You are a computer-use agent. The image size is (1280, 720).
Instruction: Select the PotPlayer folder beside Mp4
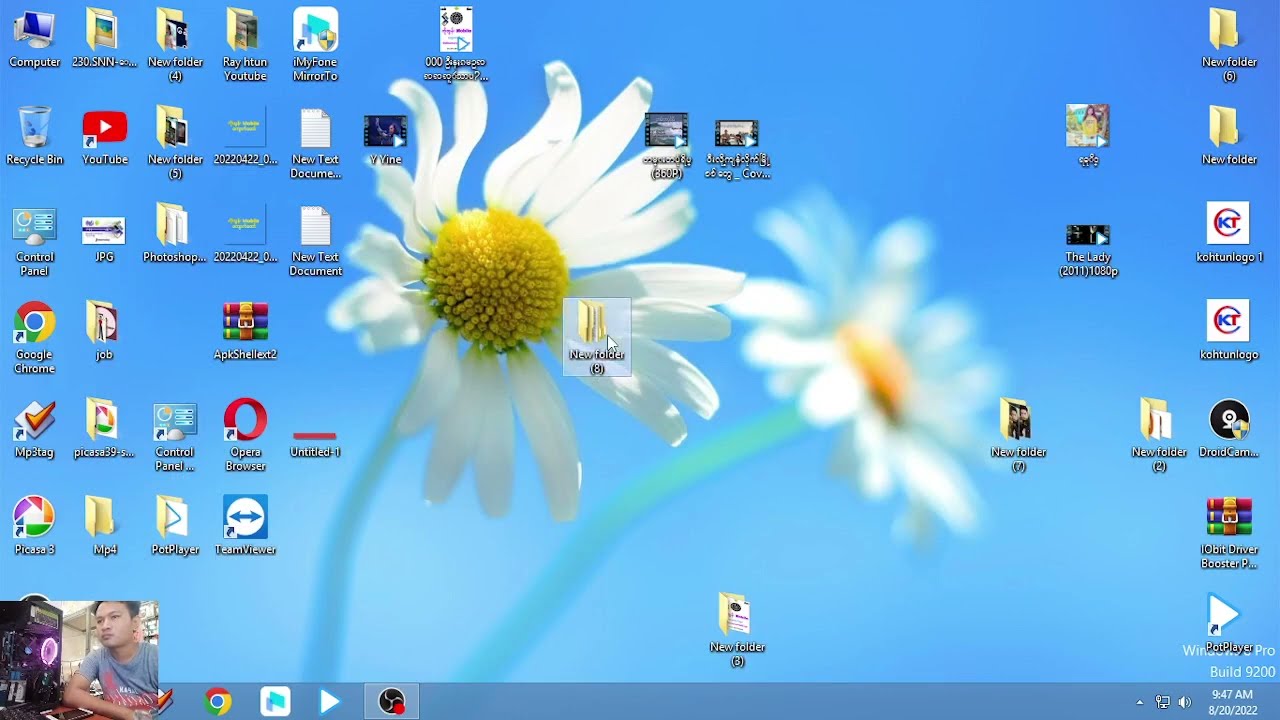(x=175, y=526)
